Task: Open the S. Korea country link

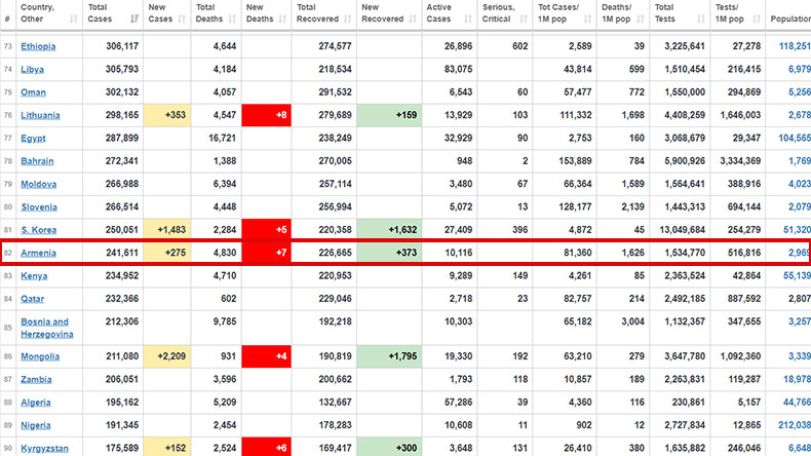Action: point(39,230)
